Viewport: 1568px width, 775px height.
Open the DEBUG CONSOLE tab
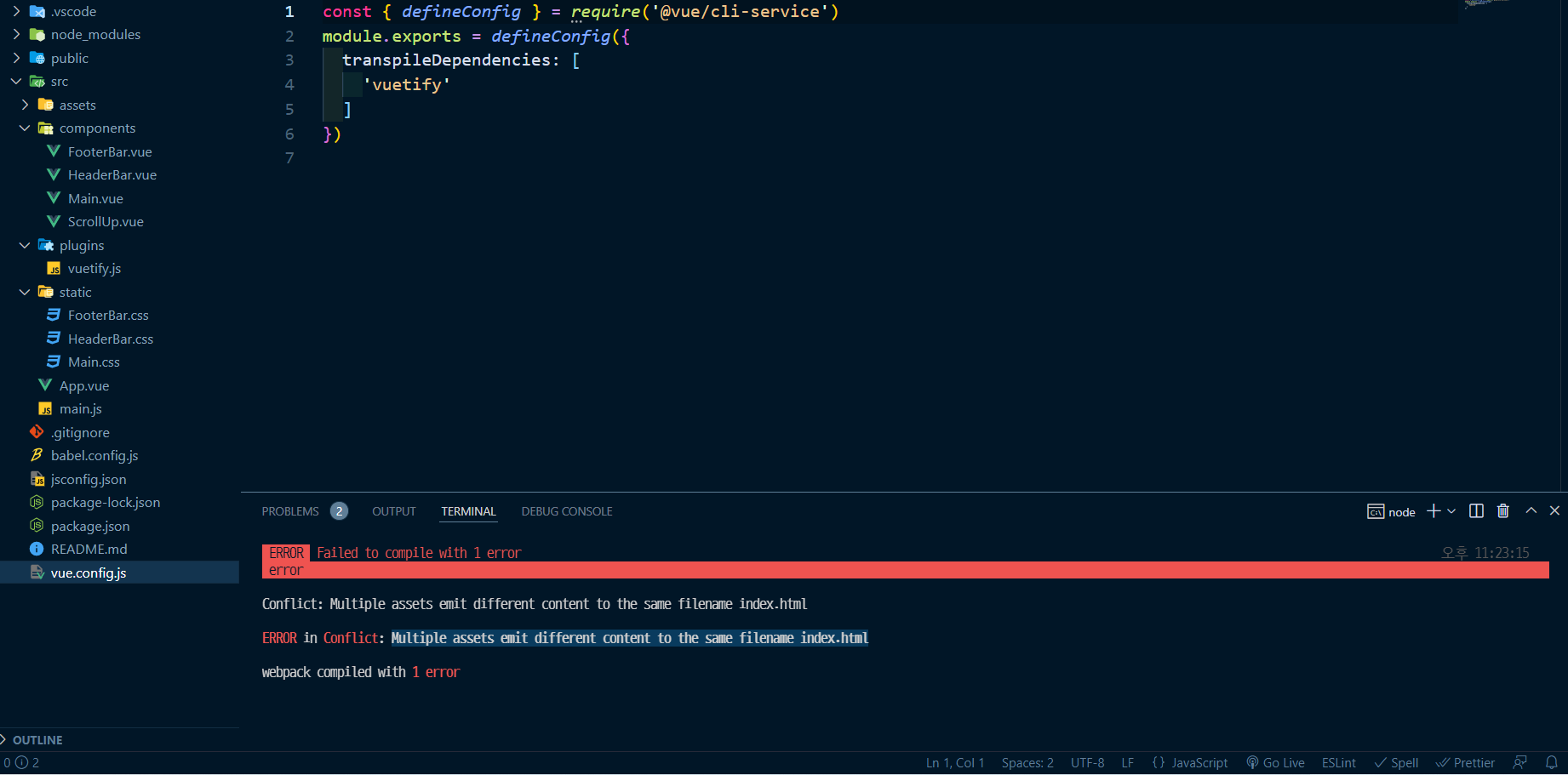click(567, 511)
